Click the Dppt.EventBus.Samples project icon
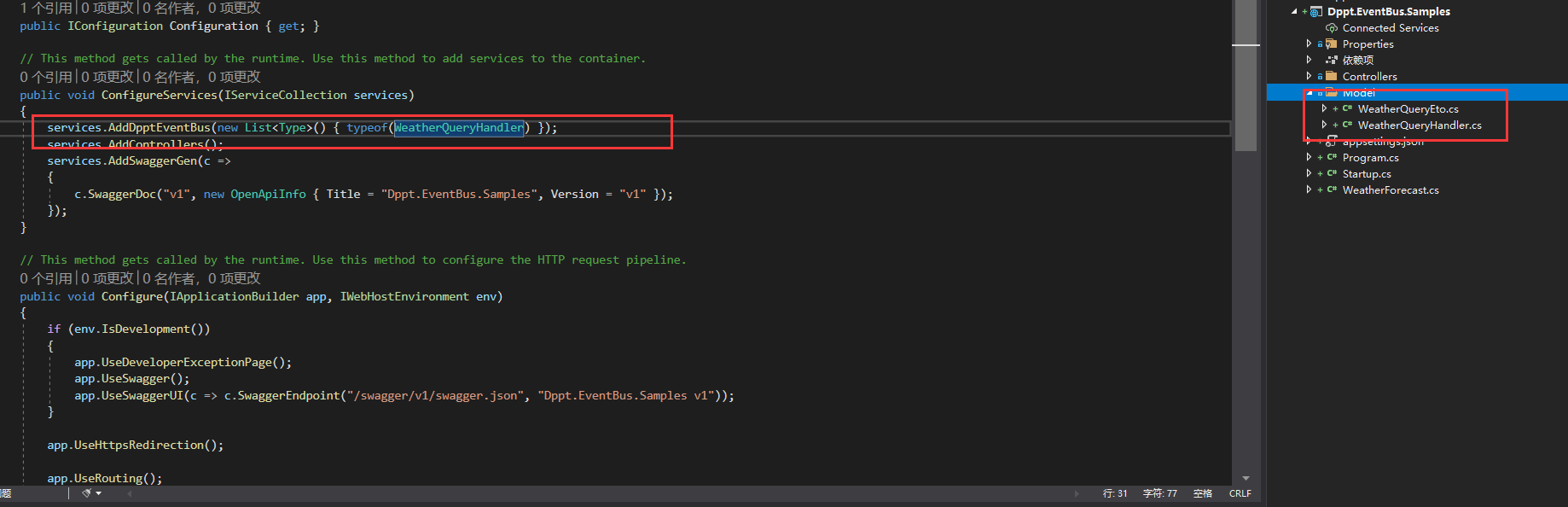The width and height of the screenshot is (1568, 507). [1316, 12]
